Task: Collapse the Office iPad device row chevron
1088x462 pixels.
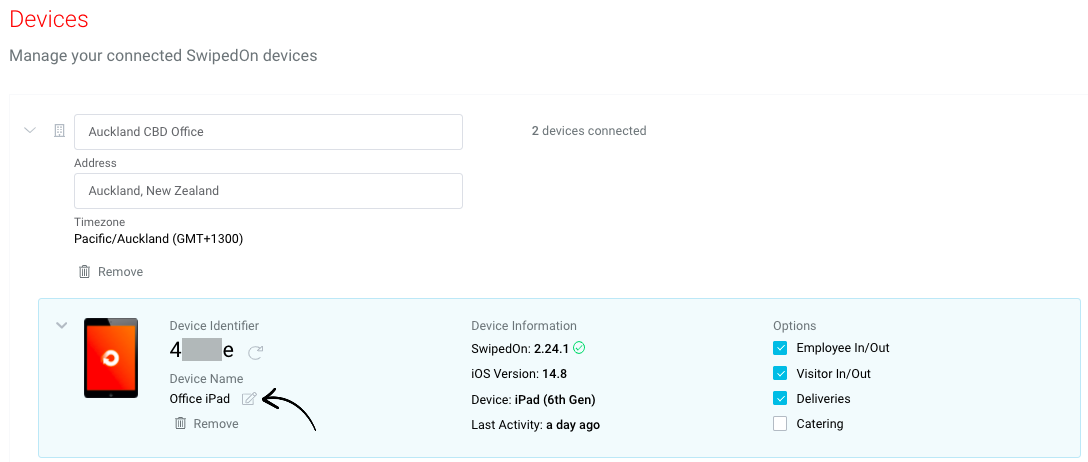Action: 62,325
